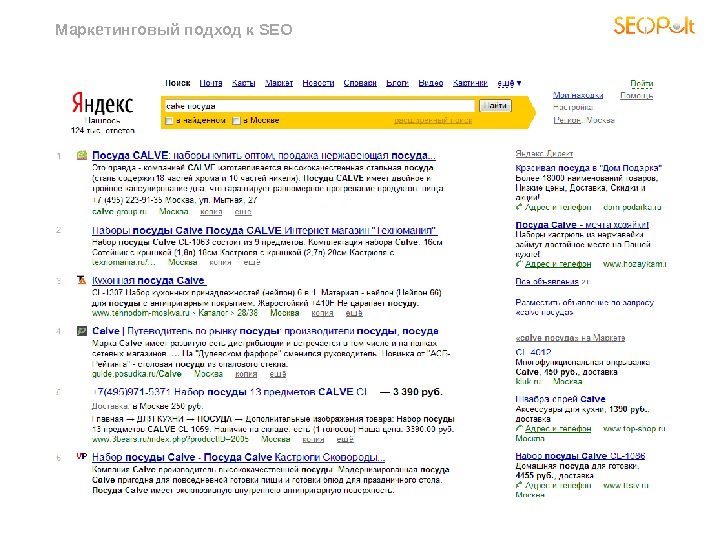Viewport: 720px width, 540px height.
Task: Expand the "ещё" services dropdown
Action: (509, 83)
